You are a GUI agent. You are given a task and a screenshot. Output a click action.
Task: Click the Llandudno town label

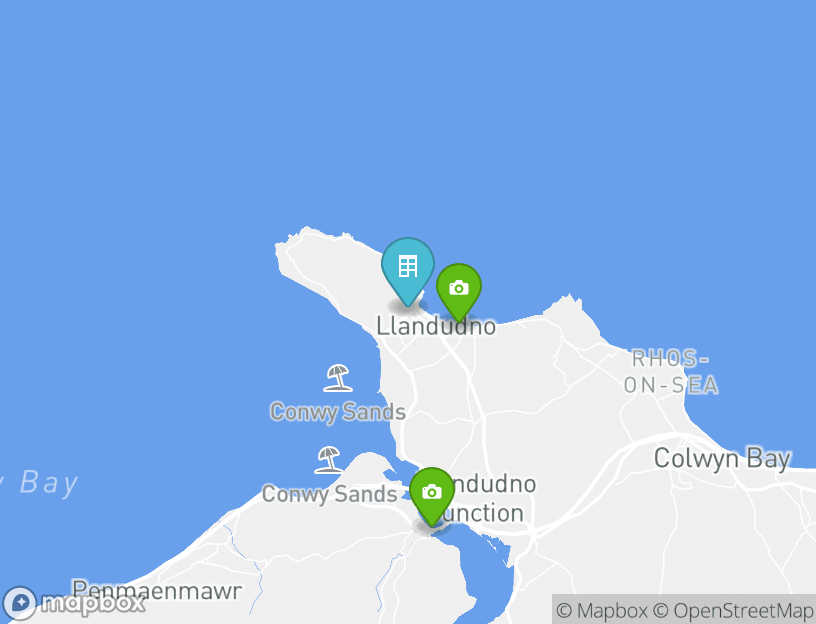pos(436,326)
